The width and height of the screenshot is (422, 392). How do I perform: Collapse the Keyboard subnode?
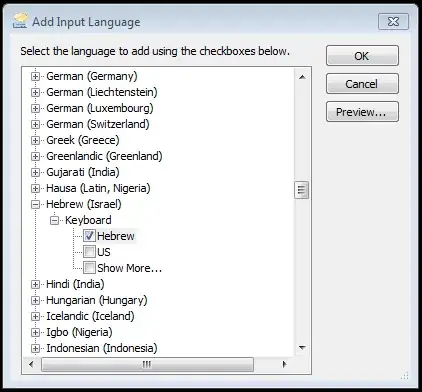pos(54,220)
